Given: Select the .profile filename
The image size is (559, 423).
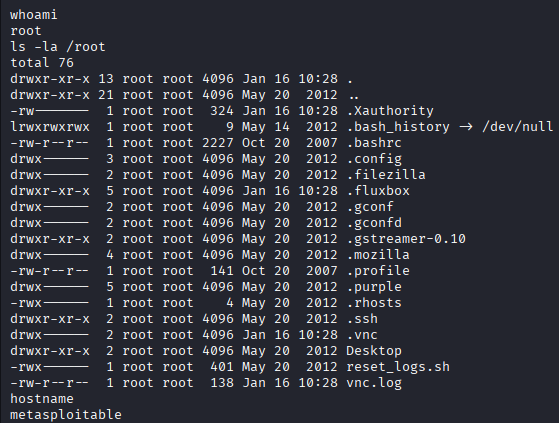Looking at the screenshot, I should [x=378, y=271].
